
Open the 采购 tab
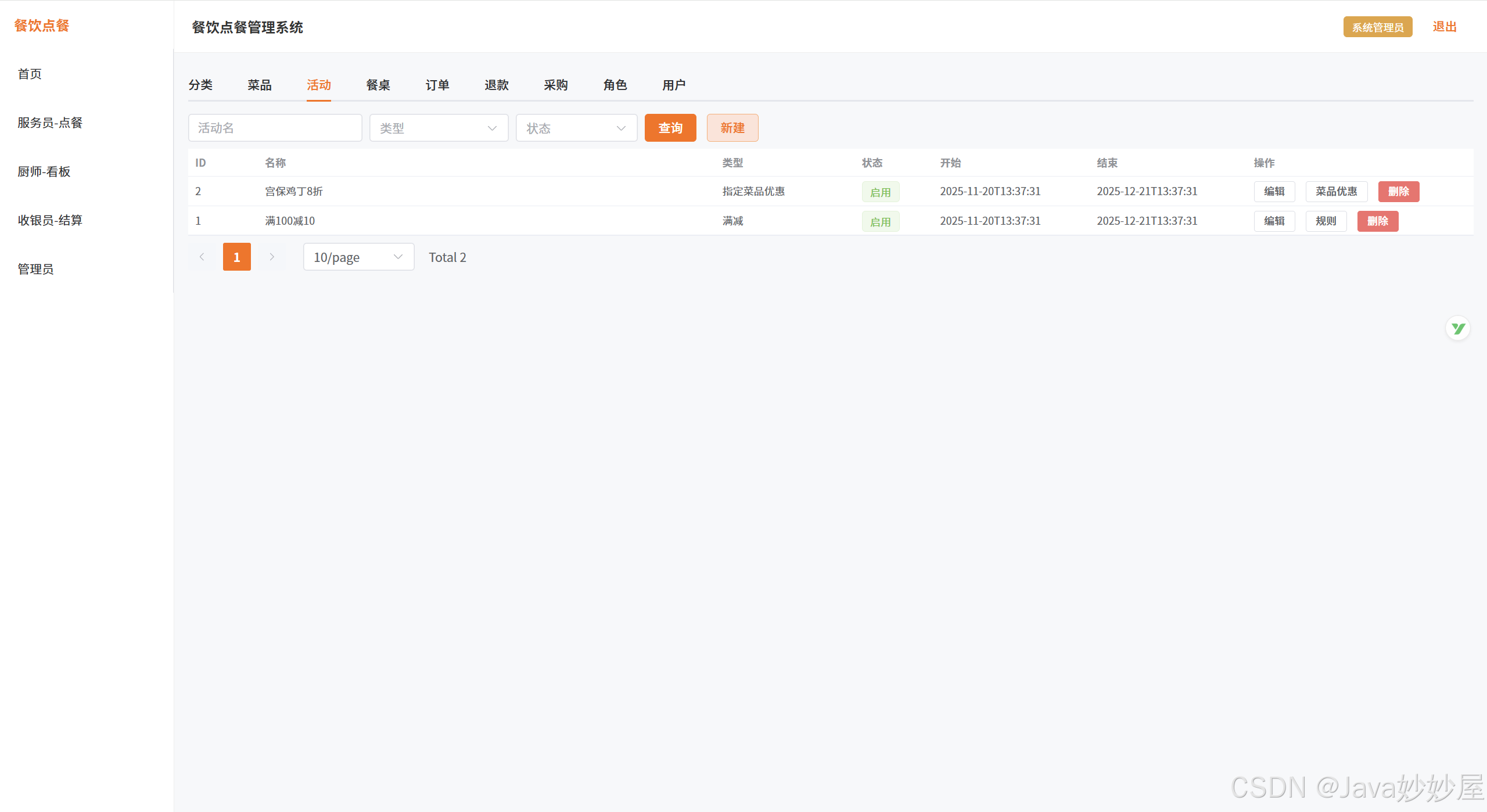click(x=555, y=85)
